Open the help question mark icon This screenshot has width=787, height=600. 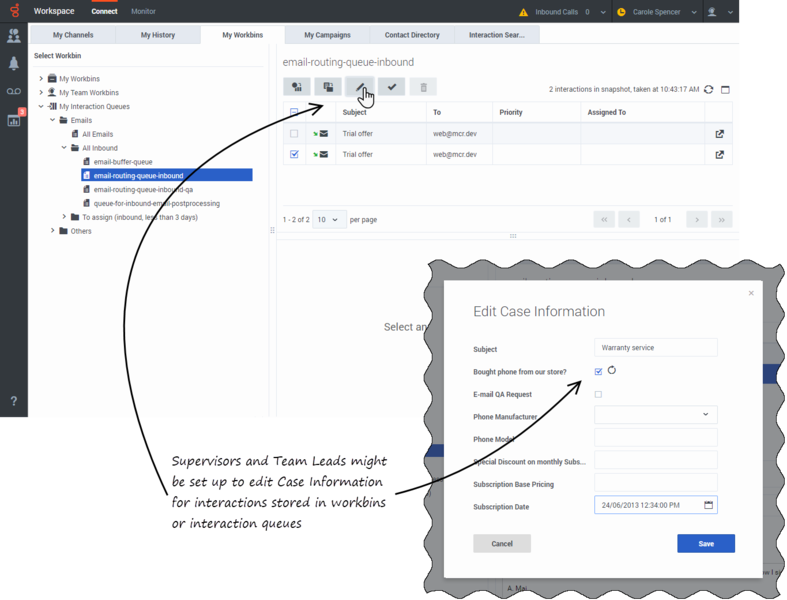point(14,401)
